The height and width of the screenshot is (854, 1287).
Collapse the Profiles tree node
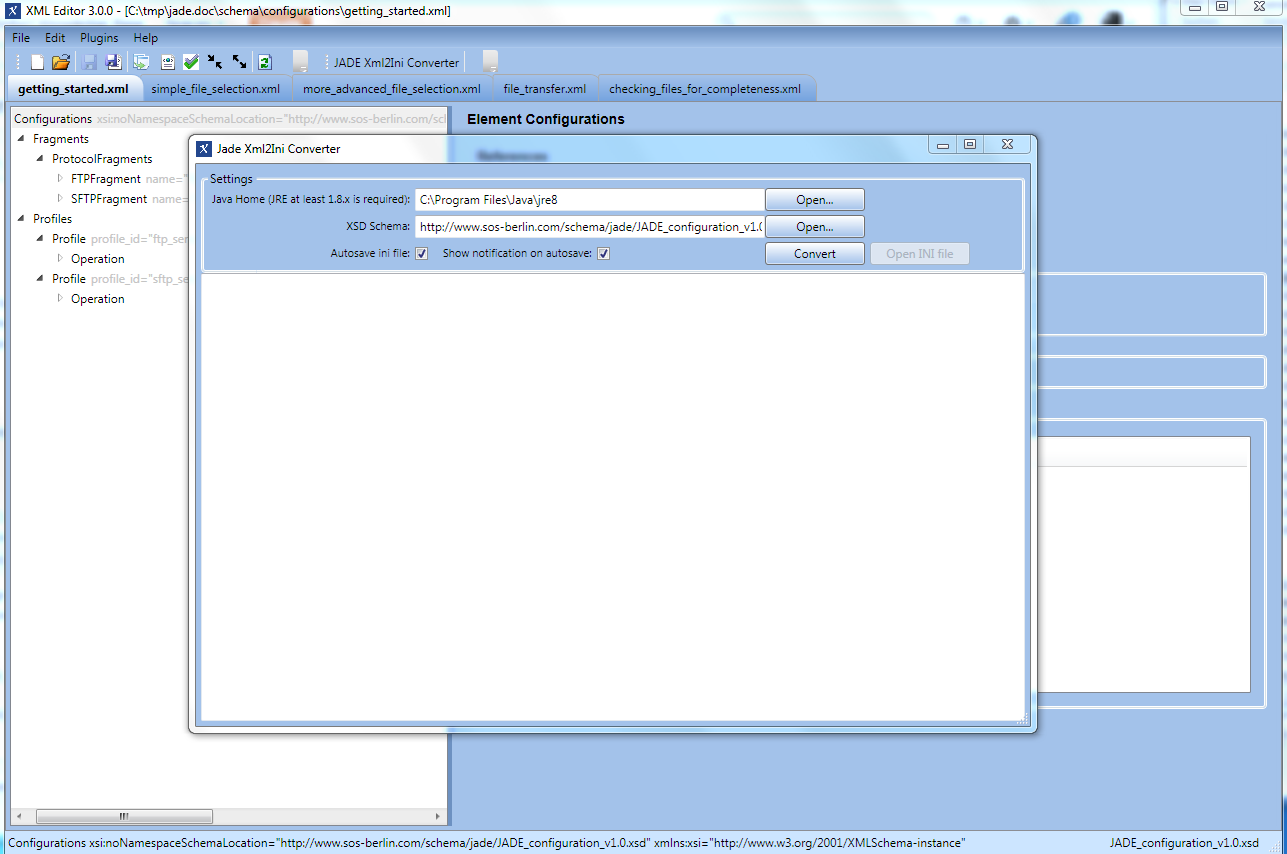[x=22, y=219]
